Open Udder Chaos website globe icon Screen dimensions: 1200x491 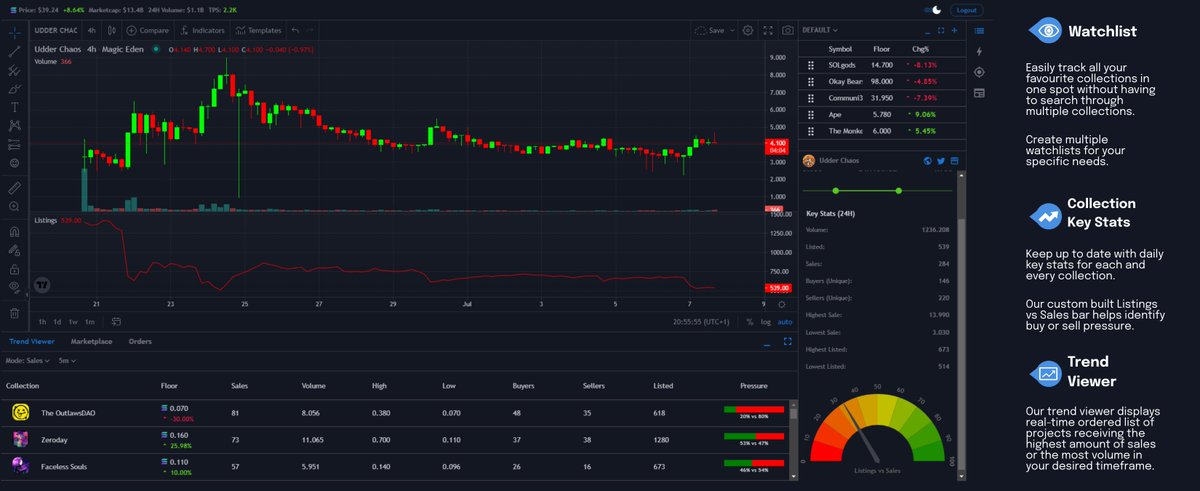tap(927, 160)
